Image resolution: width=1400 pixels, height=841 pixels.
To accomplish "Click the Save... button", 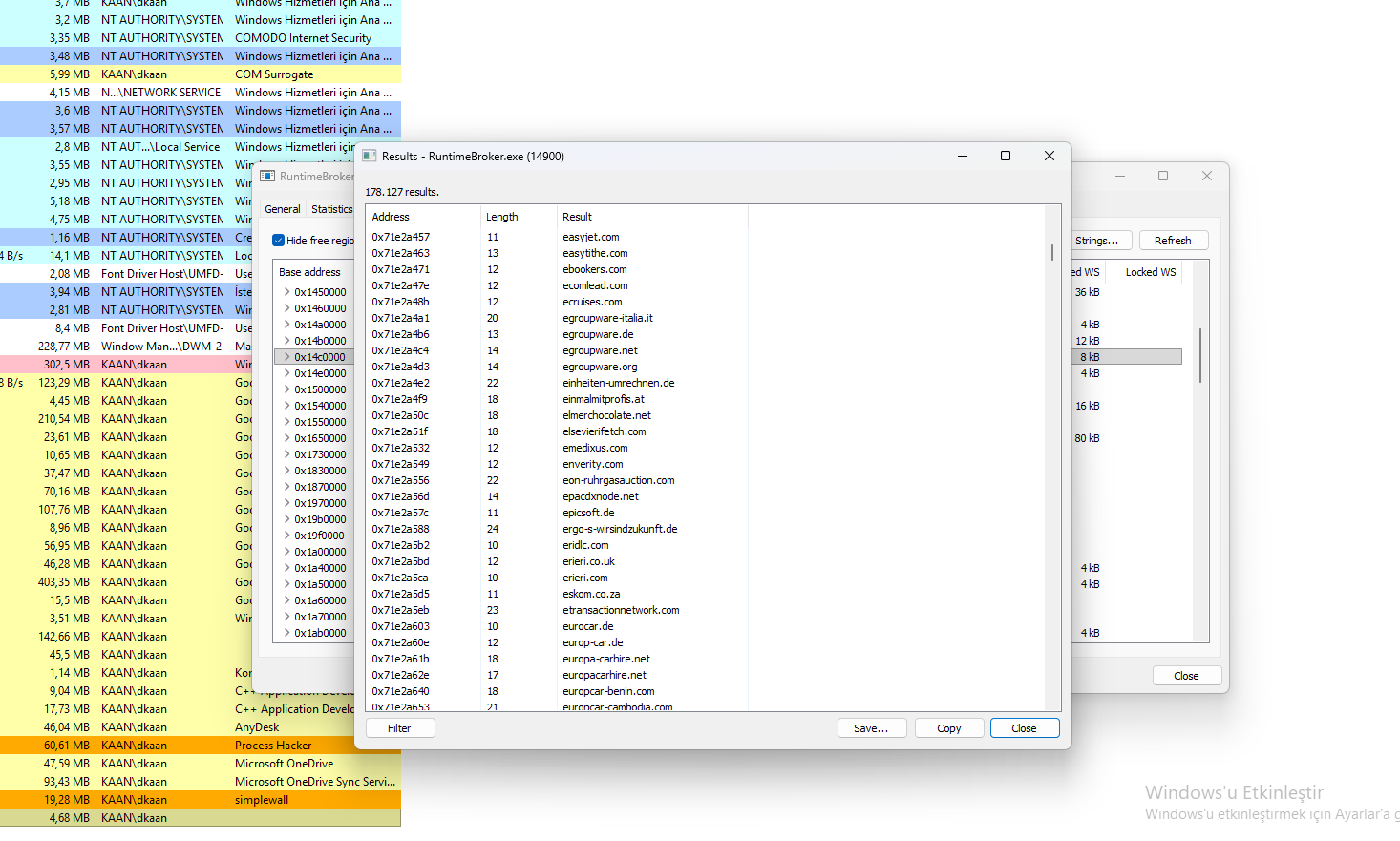I will click(871, 728).
